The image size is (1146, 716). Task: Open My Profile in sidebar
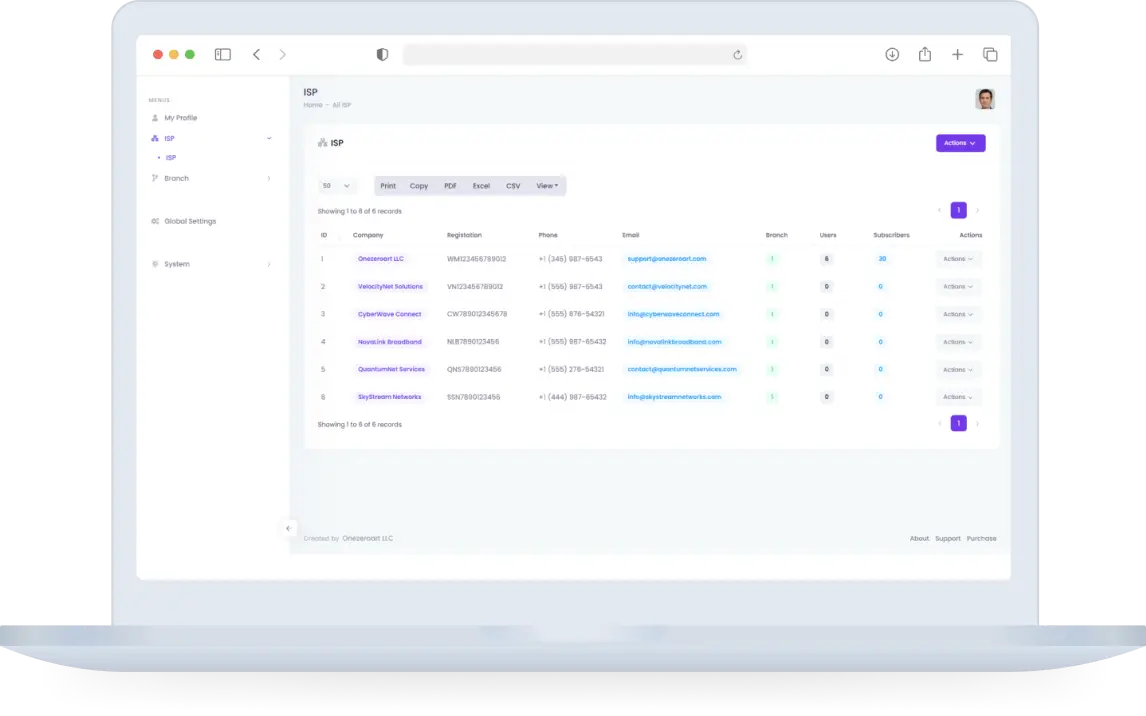tap(180, 118)
